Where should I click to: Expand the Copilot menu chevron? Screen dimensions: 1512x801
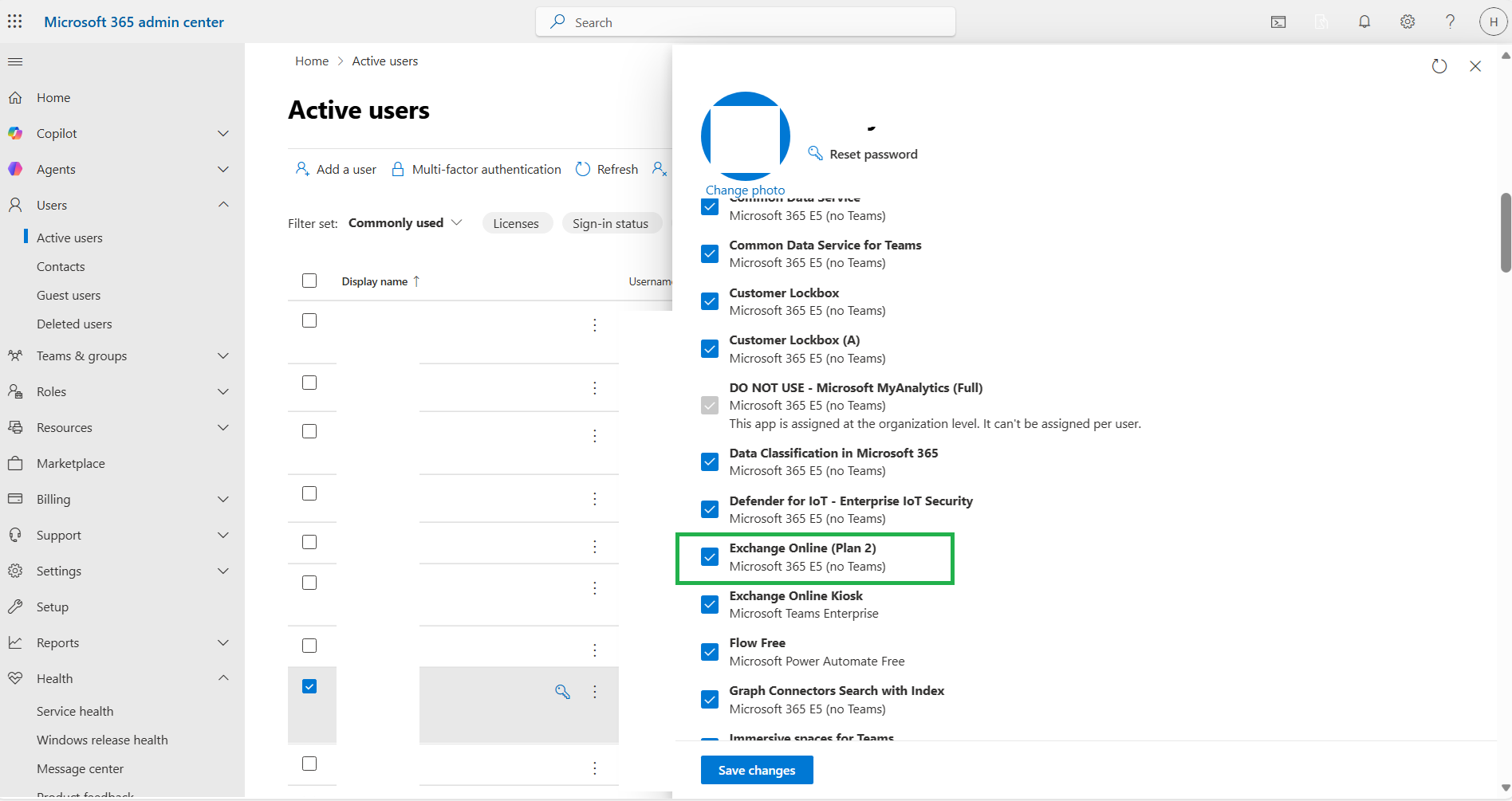pyautogui.click(x=223, y=133)
